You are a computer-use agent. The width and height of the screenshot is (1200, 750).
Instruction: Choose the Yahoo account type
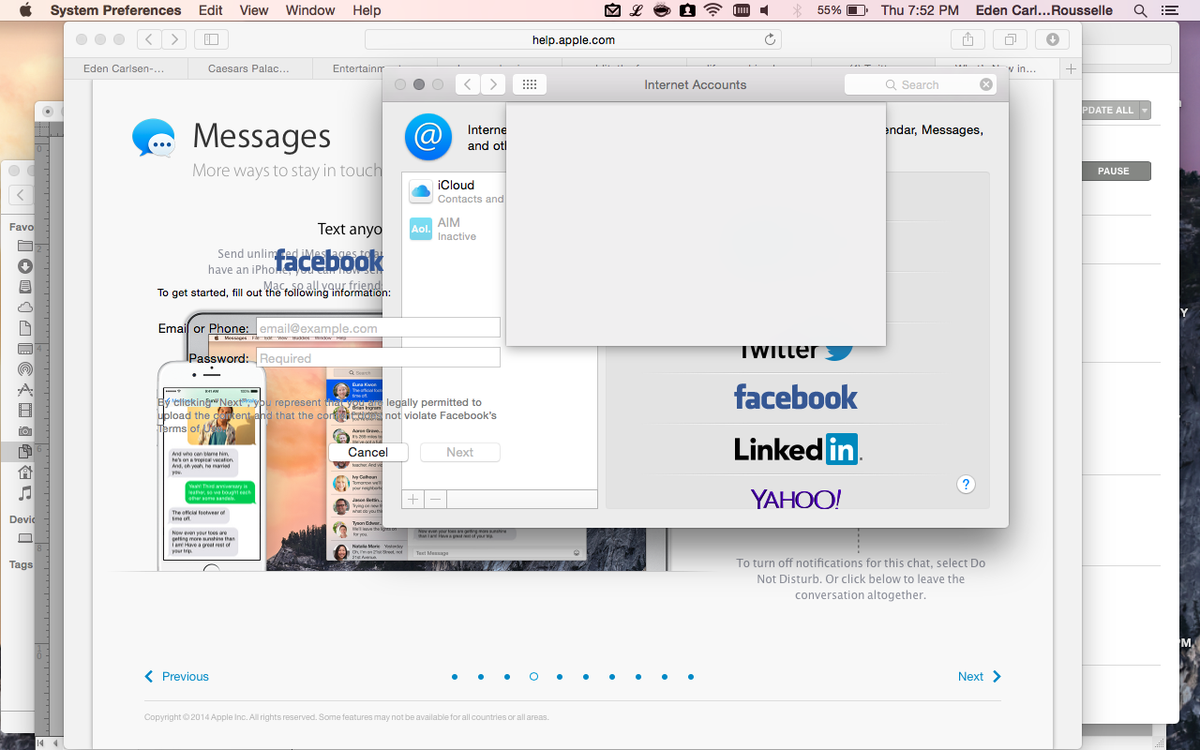[x=796, y=498]
